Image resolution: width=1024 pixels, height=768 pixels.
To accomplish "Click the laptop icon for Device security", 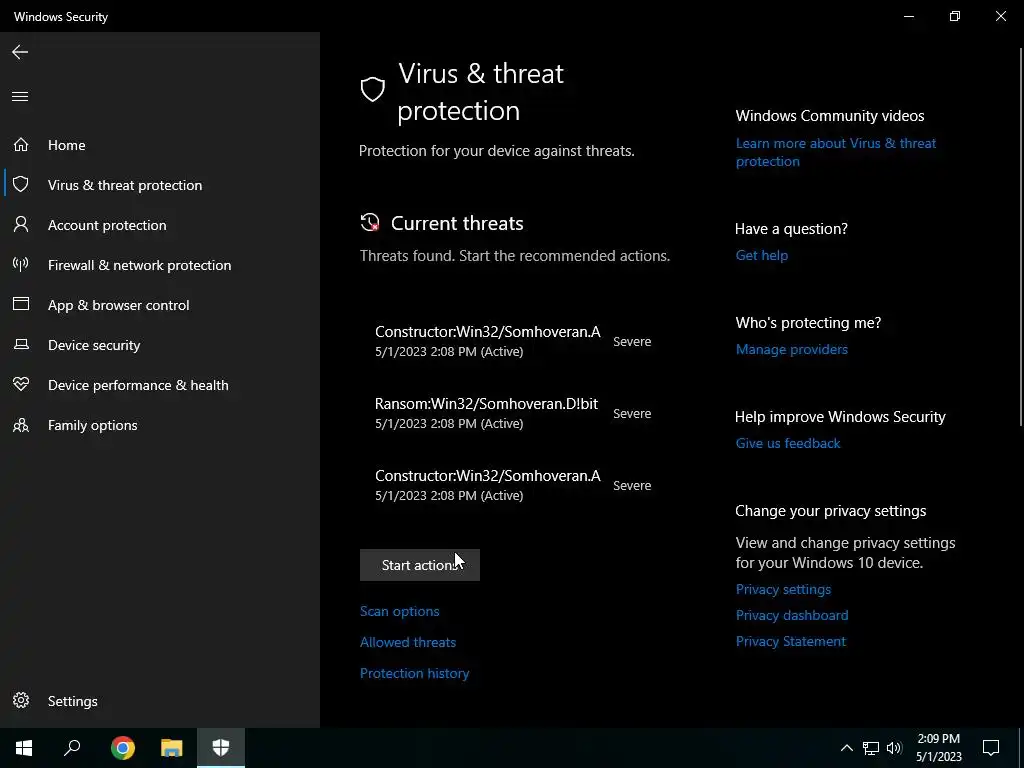I will click(x=21, y=344).
